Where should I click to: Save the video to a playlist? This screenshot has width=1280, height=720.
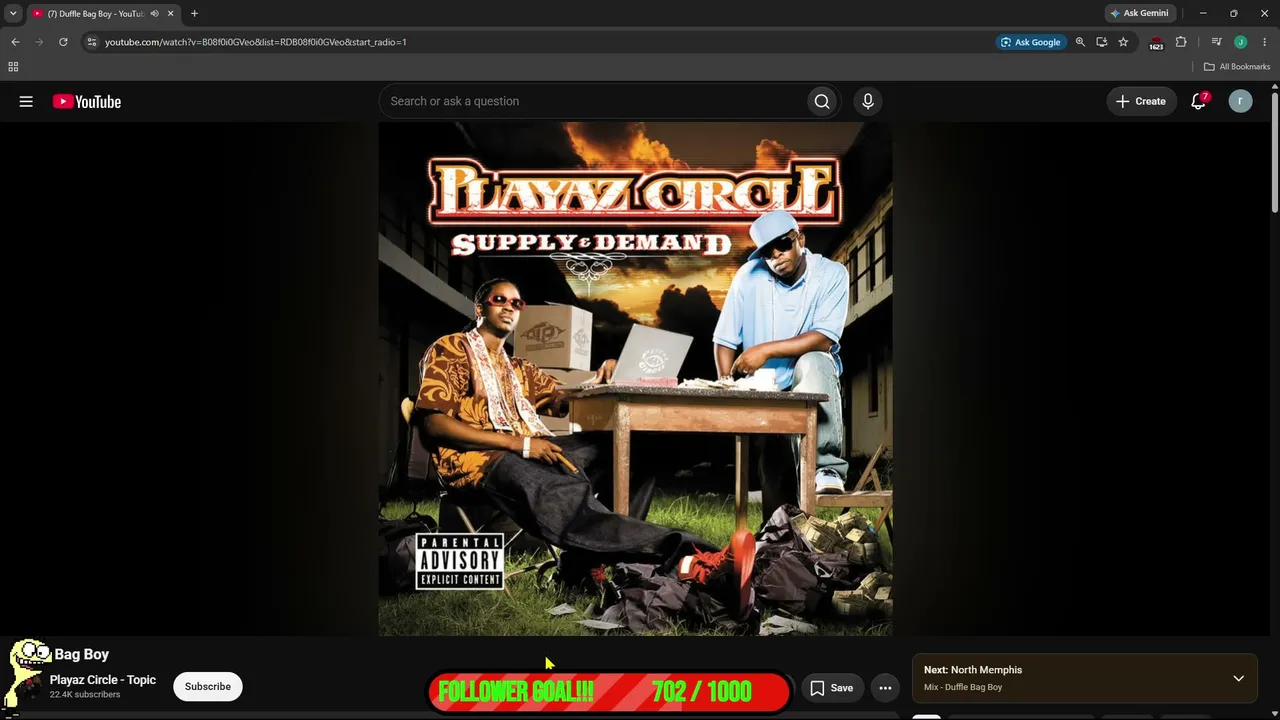tap(831, 688)
